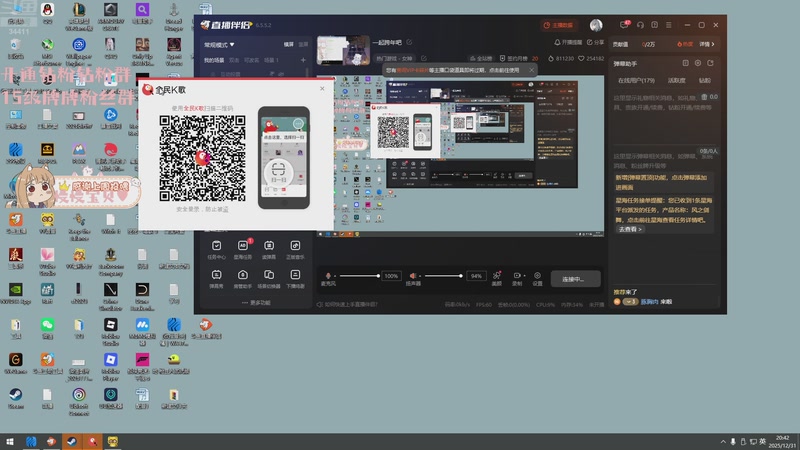
Task: Open the 设置 settings icon
Action: (537, 278)
